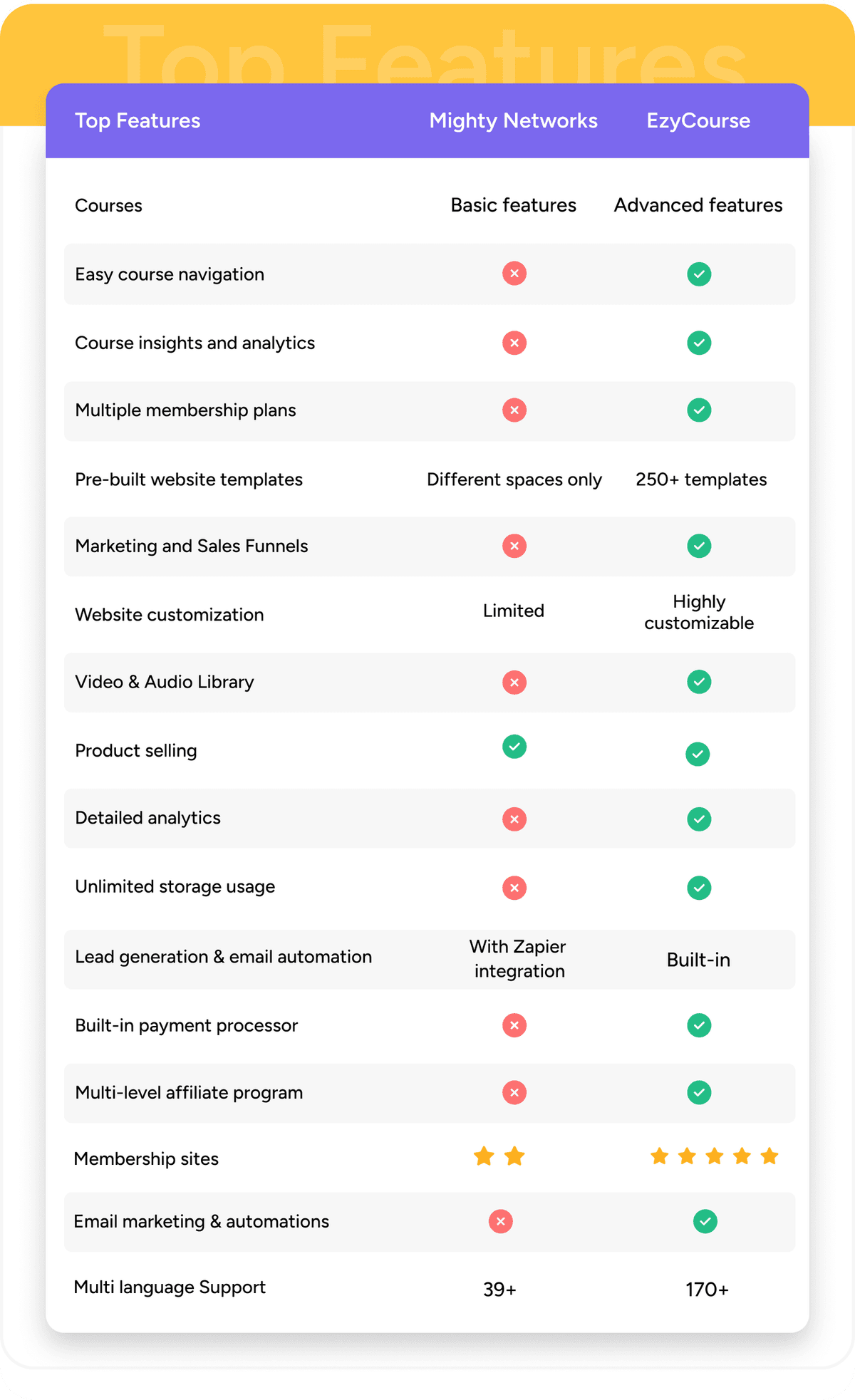Viewport: 855px width, 1400px height.
Task: Click green check for Marketing and Sales Funnels
Action: 699,546
